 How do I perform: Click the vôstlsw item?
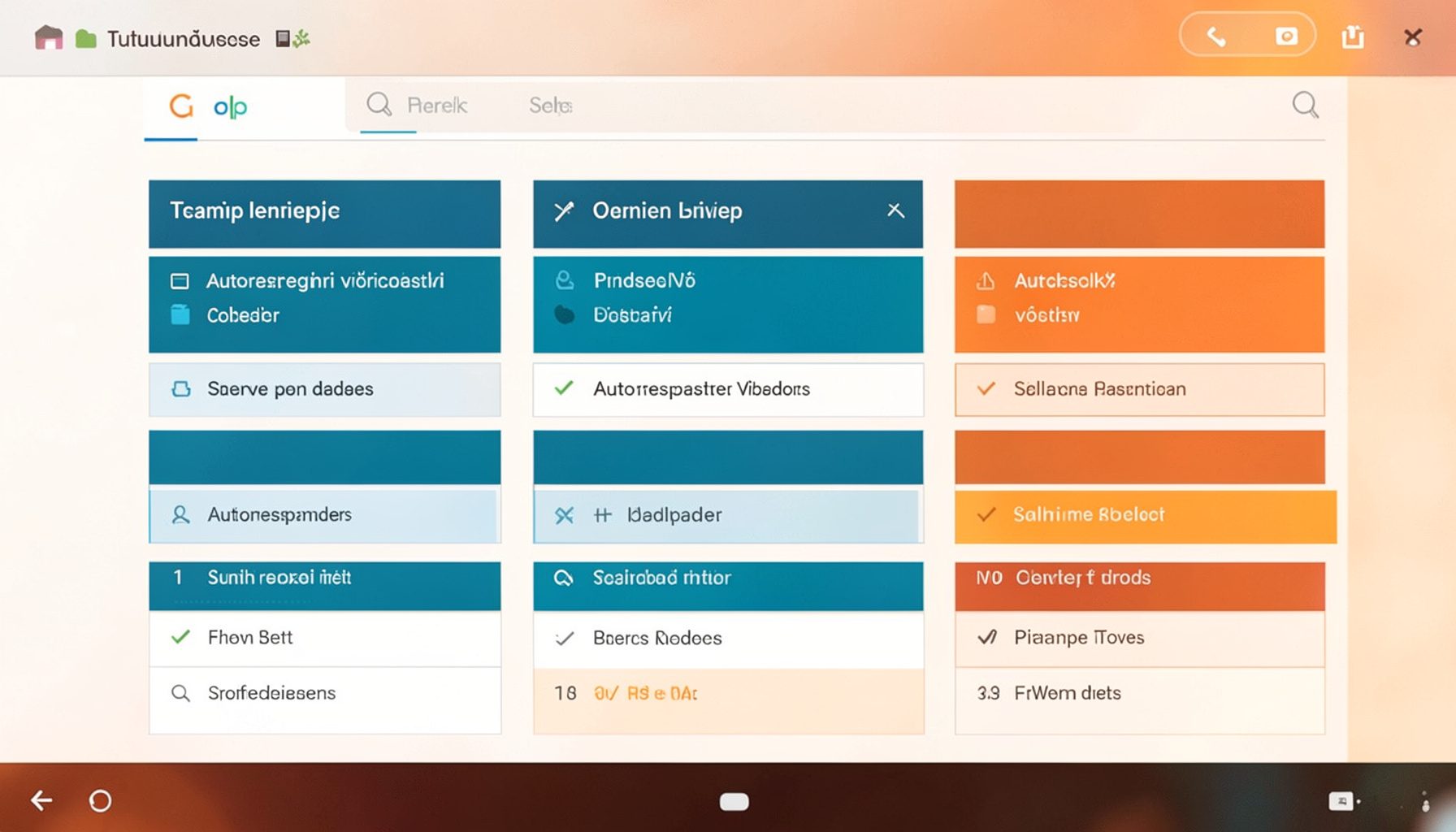pyautogui.click(x=1046, y=315)
